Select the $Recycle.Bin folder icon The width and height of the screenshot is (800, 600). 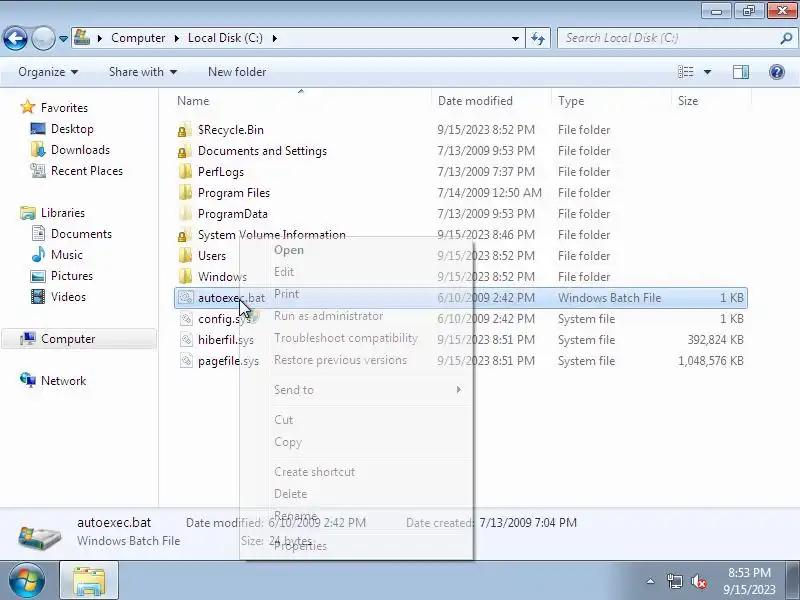point(185,130)
